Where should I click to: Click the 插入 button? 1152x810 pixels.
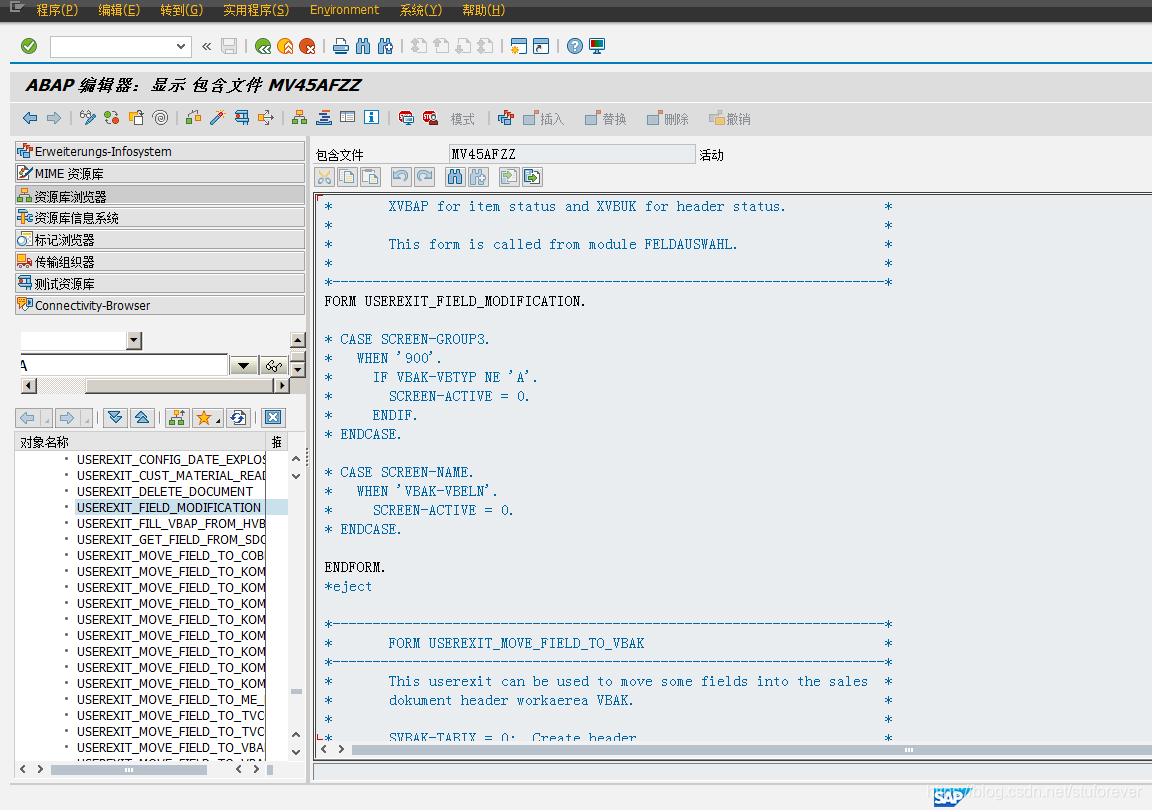tap(544, 119)
